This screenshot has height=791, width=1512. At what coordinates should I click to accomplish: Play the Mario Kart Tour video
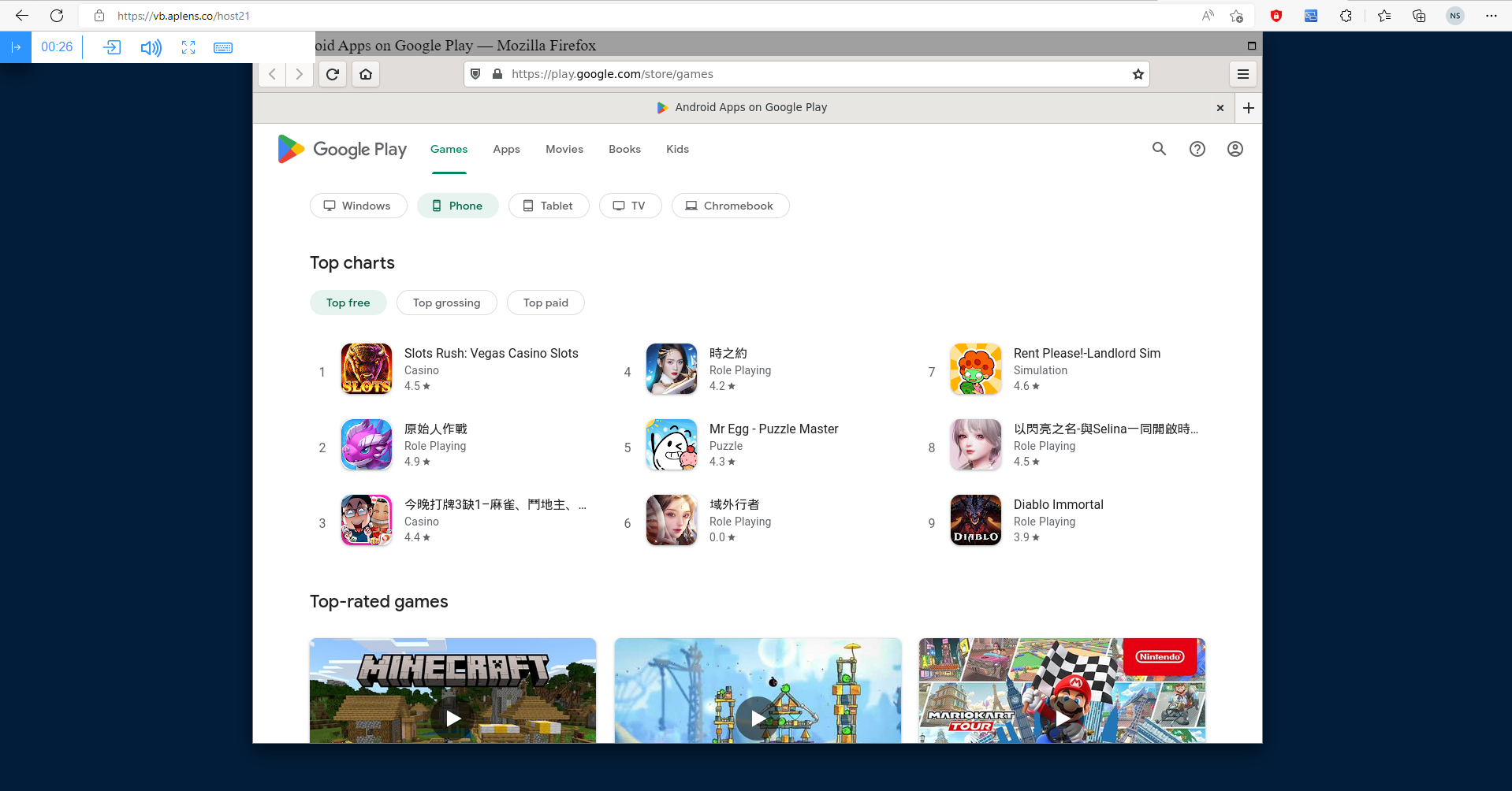[x=1062, y=718]
